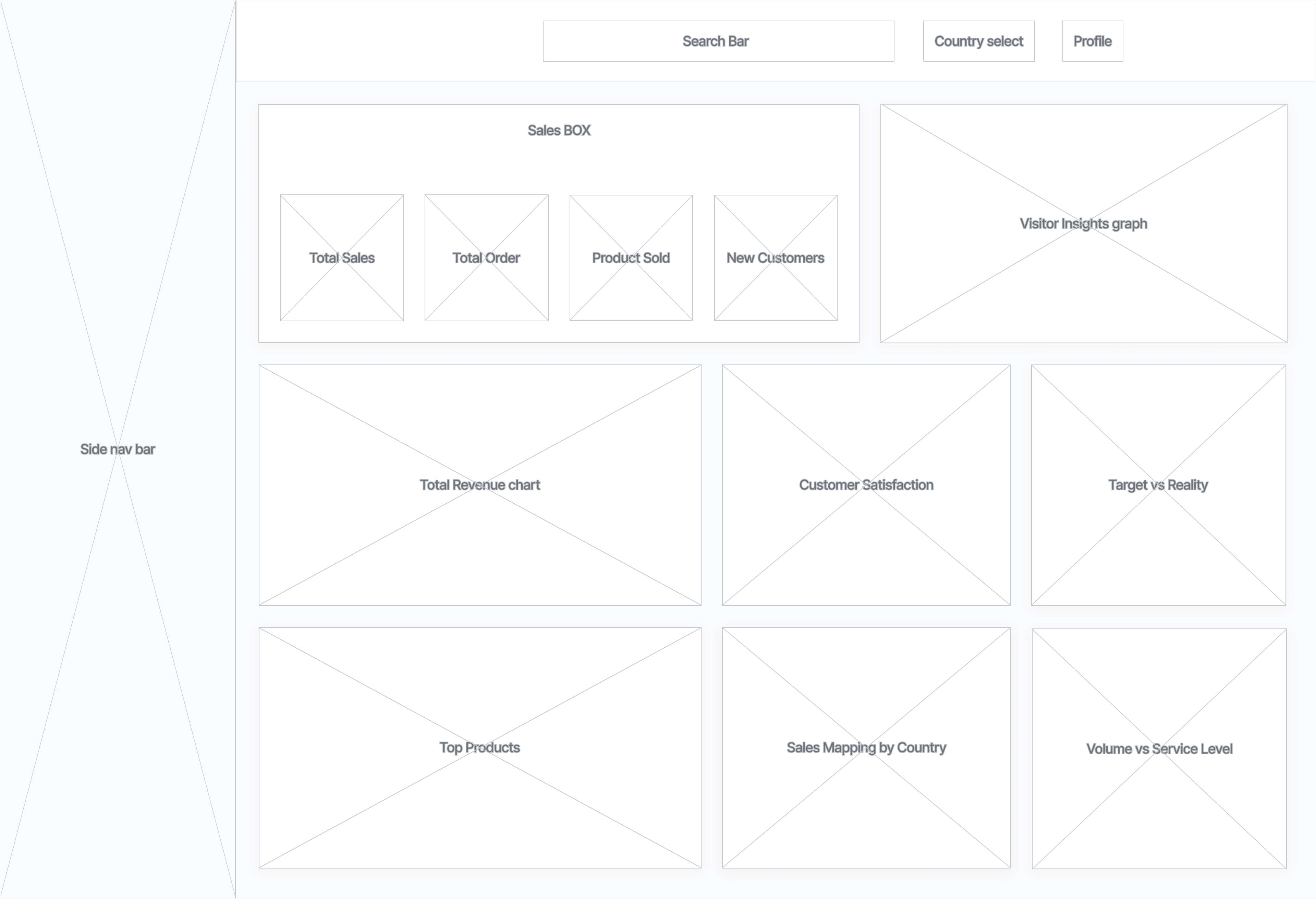Open the Country select control
Viewport: 1316px width, 899px height.
[x=978, y=41]
